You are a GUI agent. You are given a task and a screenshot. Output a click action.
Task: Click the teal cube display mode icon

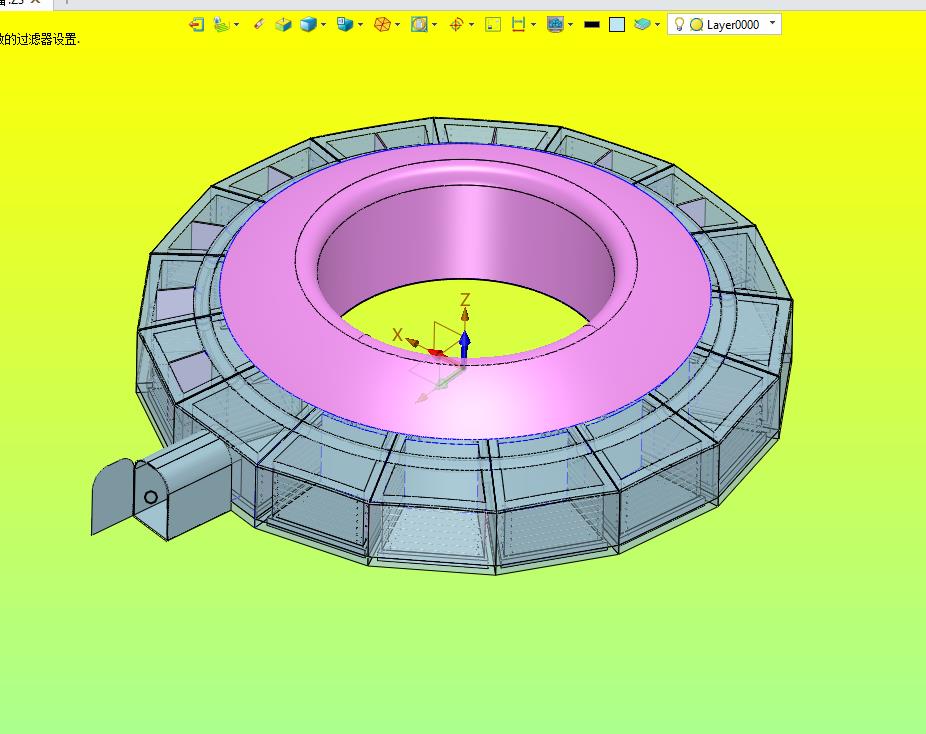click(345, 25)
